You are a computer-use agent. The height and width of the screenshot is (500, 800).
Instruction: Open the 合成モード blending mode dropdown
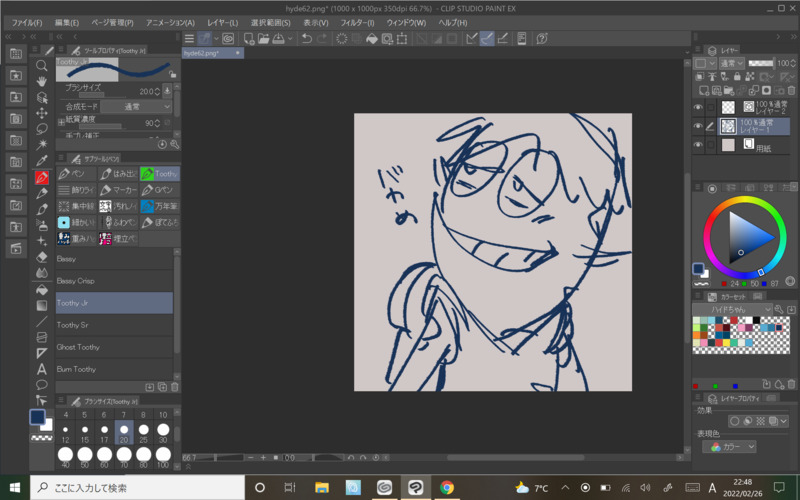136,107
